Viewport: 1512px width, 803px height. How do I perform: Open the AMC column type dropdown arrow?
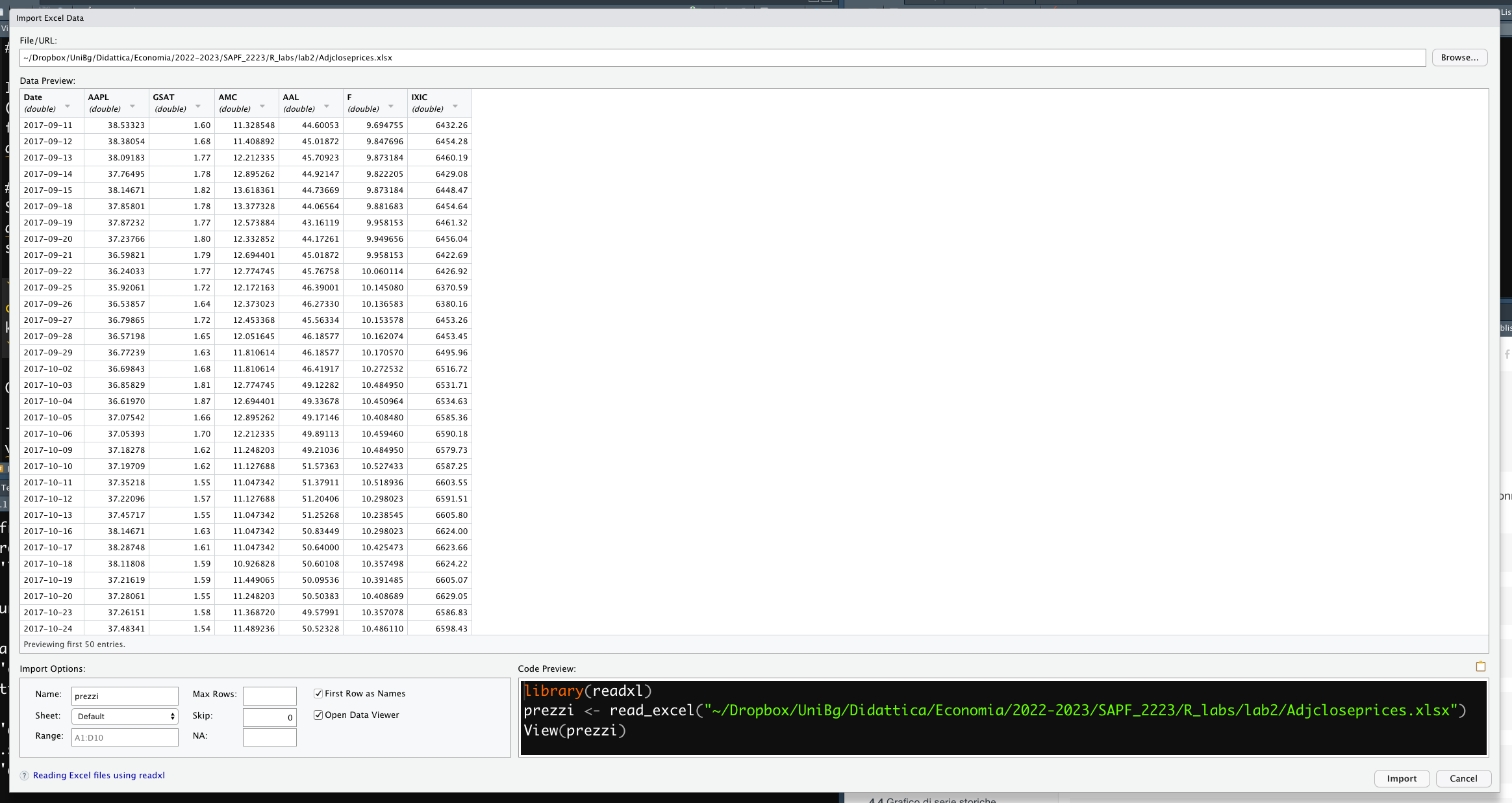pyautogui.click(x=262, y=107)
